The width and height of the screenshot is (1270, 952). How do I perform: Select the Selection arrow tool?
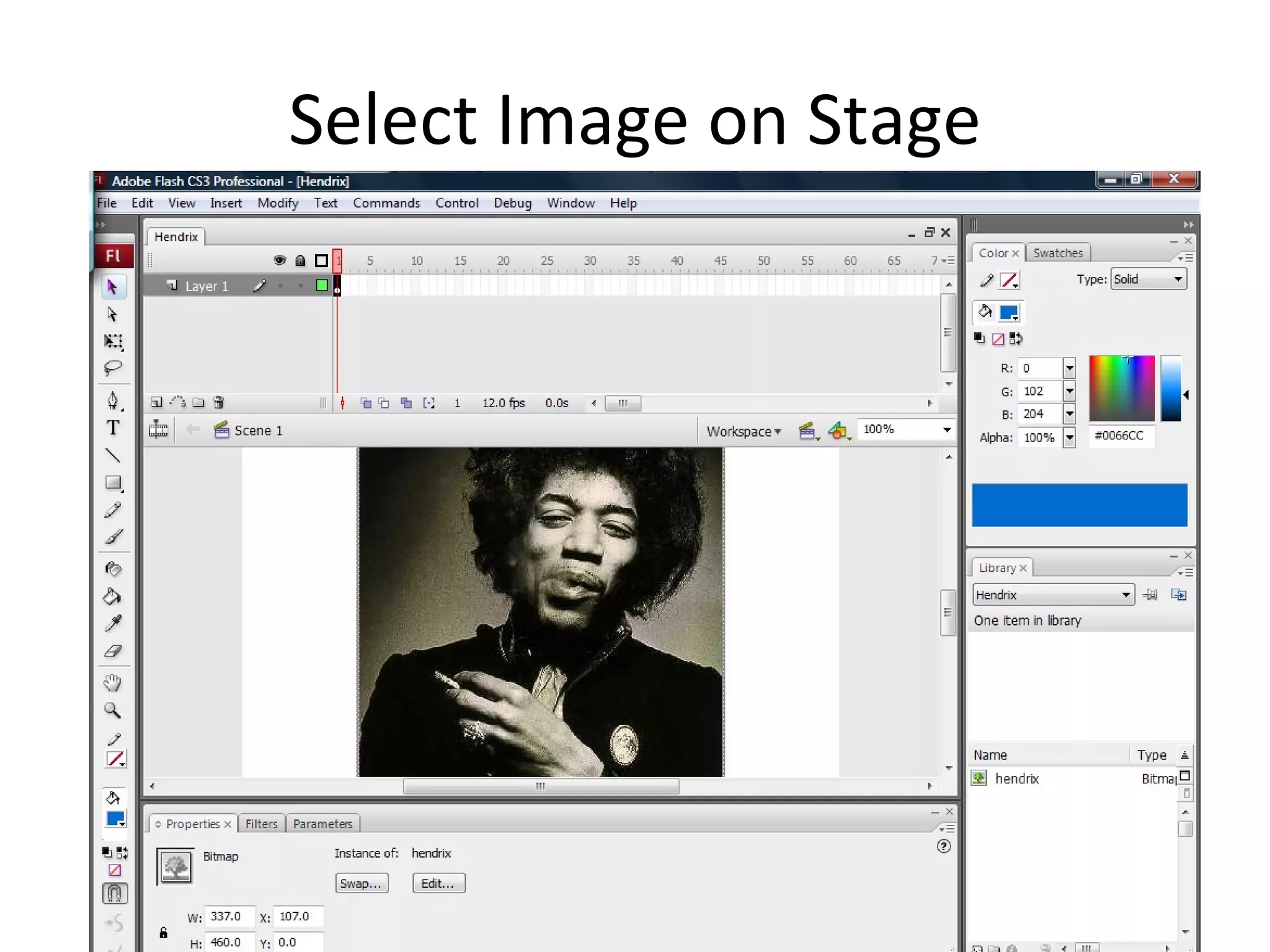coord(113,287)
